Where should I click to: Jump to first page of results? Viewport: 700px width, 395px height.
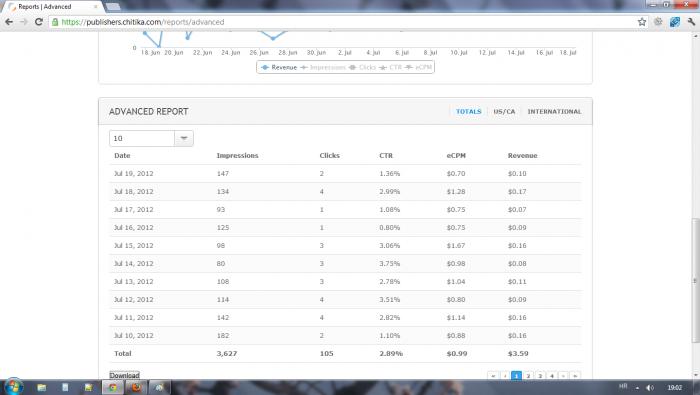pos(493,376)
